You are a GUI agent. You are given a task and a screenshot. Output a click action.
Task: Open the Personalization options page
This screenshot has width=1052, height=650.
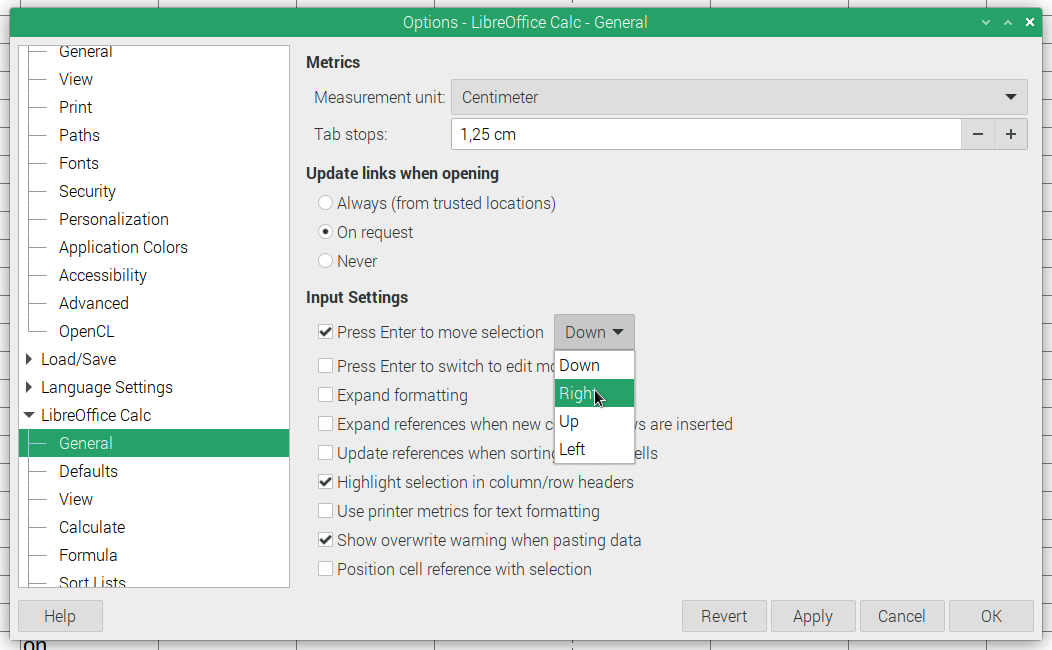pos(113,219)
